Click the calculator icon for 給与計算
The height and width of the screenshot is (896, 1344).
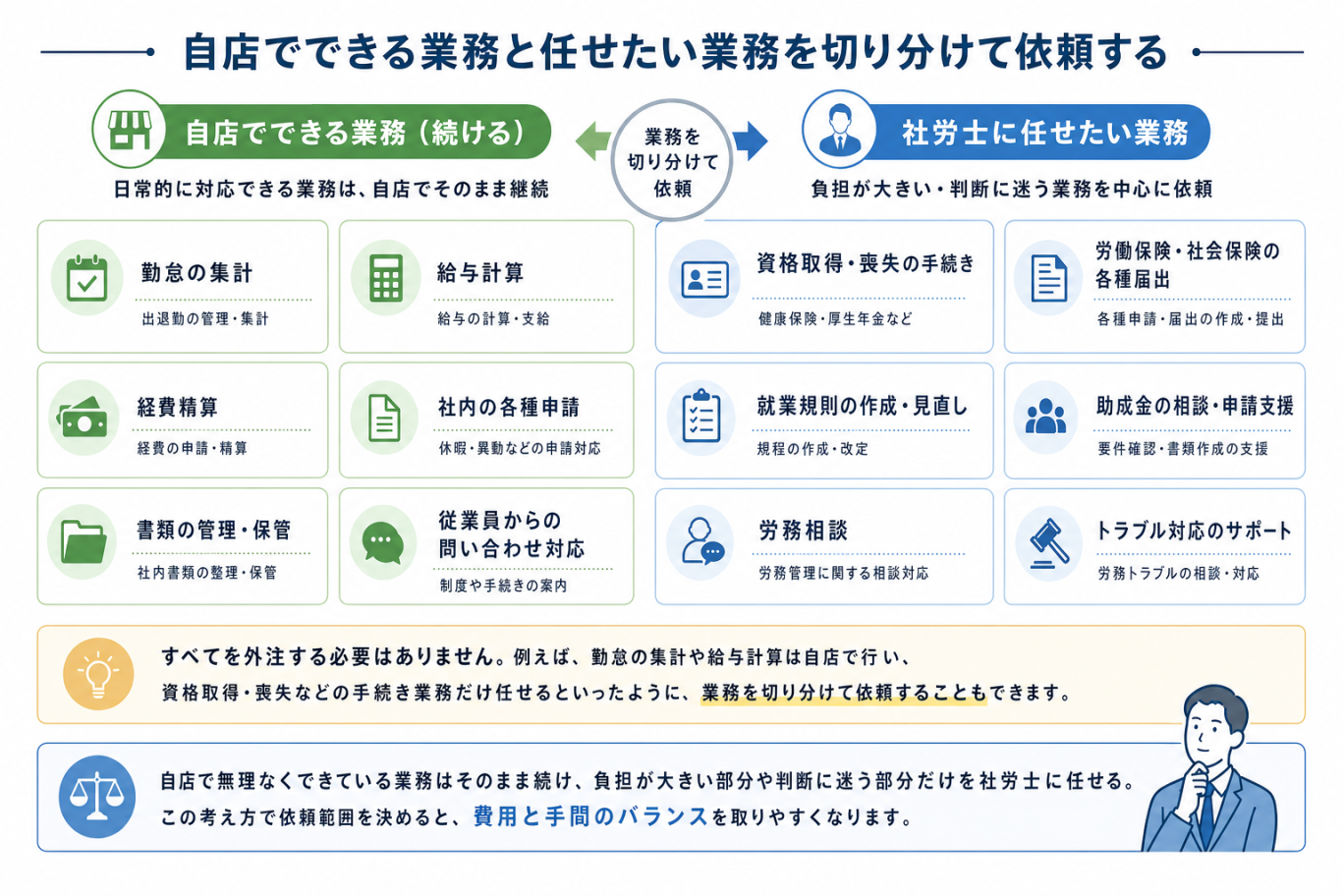(385, 279)
